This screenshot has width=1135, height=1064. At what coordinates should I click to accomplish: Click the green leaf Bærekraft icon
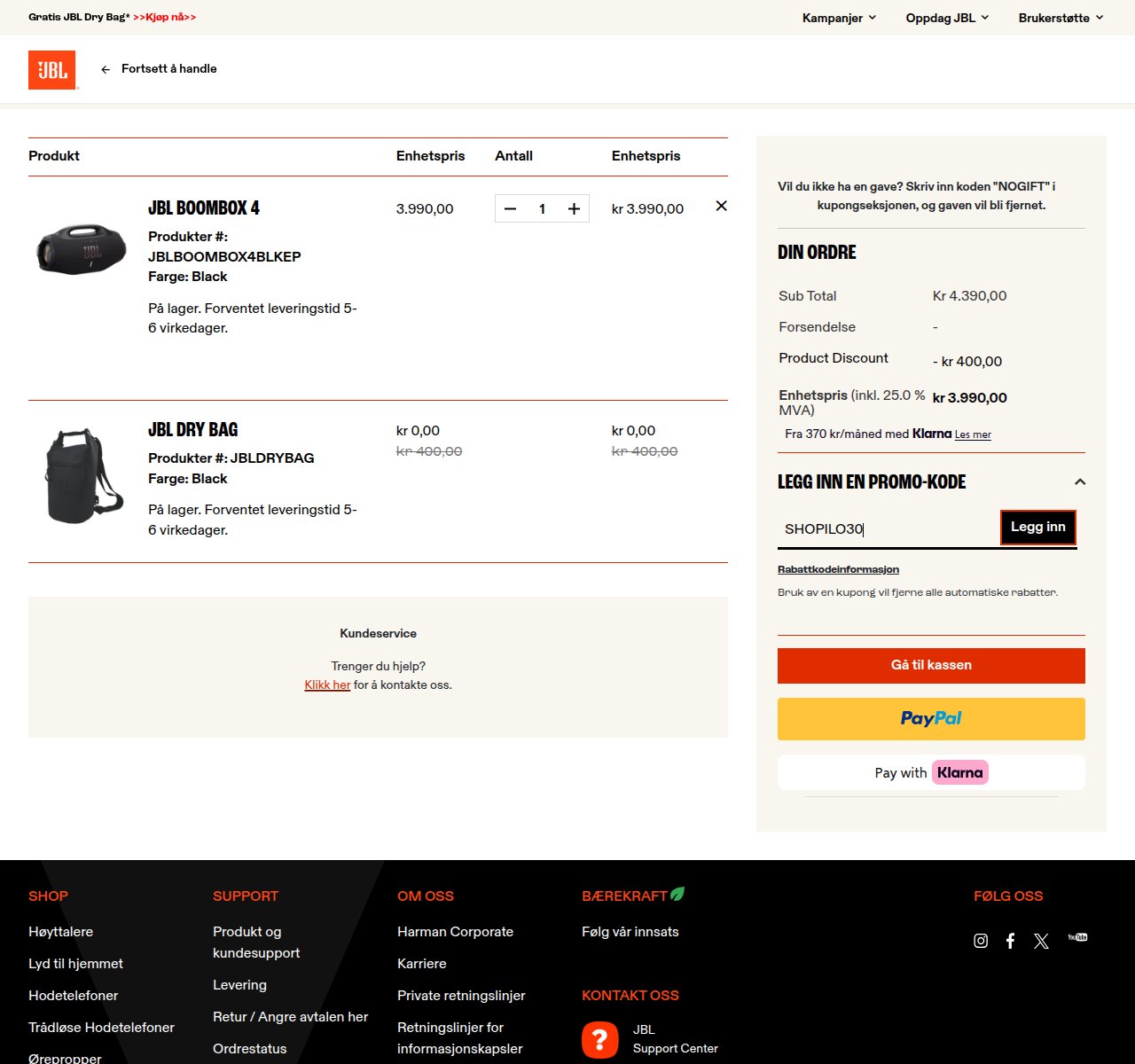tap(677, 894)
